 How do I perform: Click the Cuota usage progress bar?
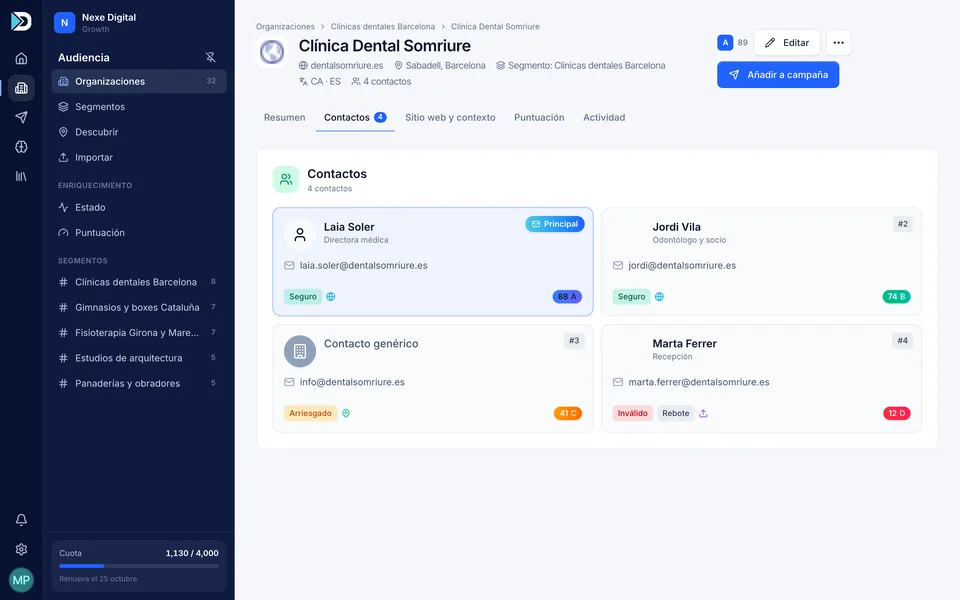[139, 566]
